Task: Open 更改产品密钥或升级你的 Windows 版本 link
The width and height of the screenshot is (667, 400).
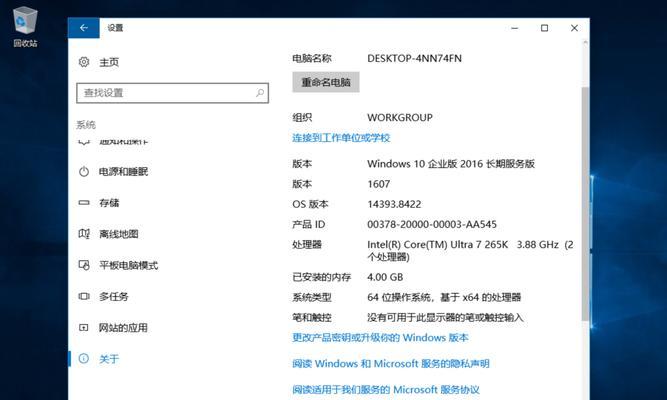Action: point(380,338)
